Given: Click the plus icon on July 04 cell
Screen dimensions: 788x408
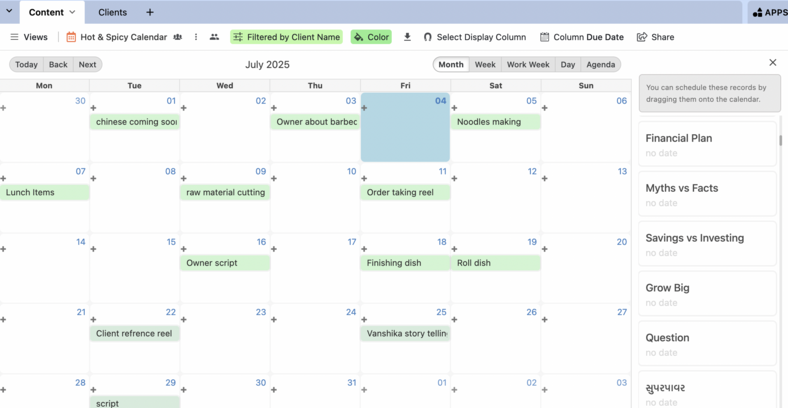Looking at the screenshot, I should (365, 108).
